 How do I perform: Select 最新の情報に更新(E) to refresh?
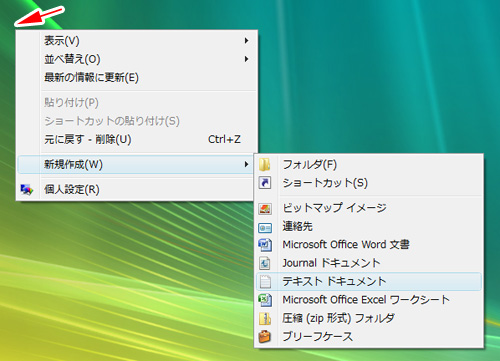[x=137, y=77]
